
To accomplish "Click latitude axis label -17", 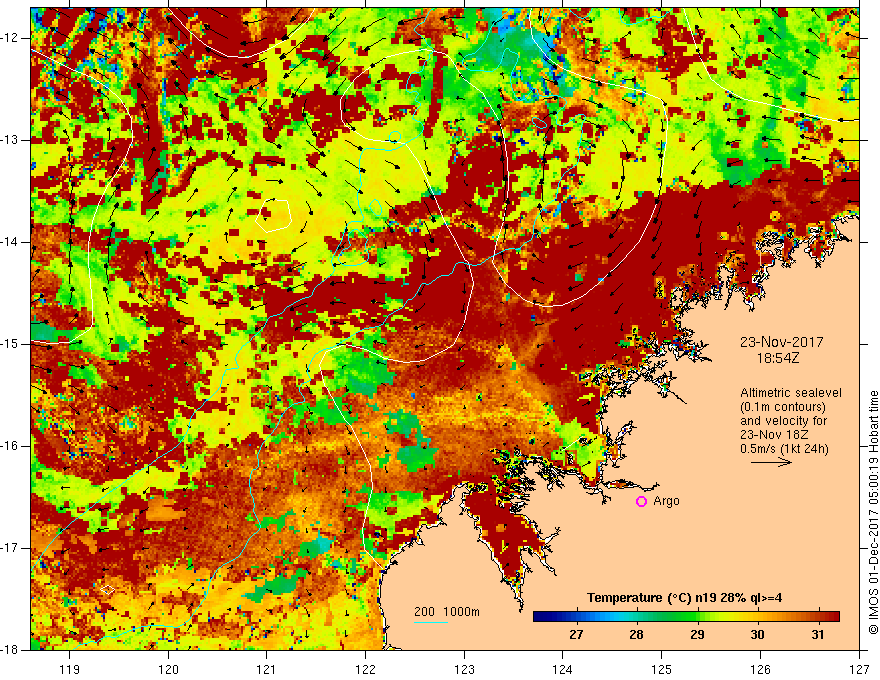I will tap(11, 548).
